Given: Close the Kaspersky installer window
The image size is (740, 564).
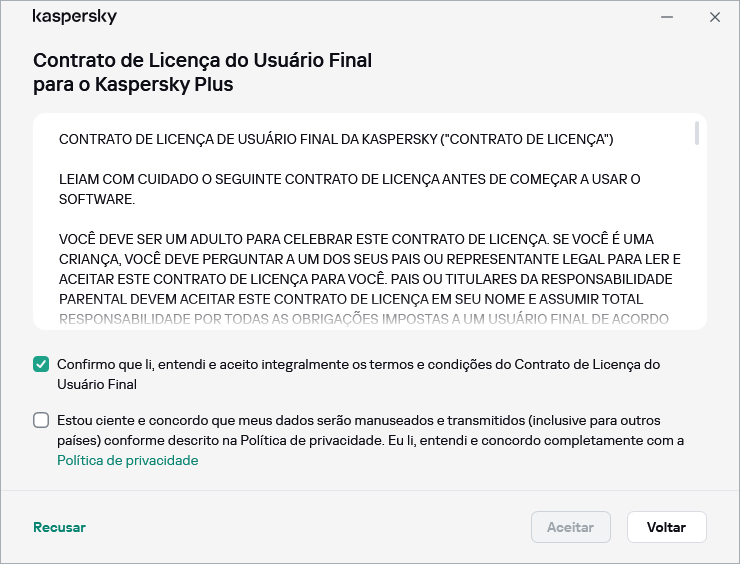Looking at the screenshot, I should coord(715,17).
